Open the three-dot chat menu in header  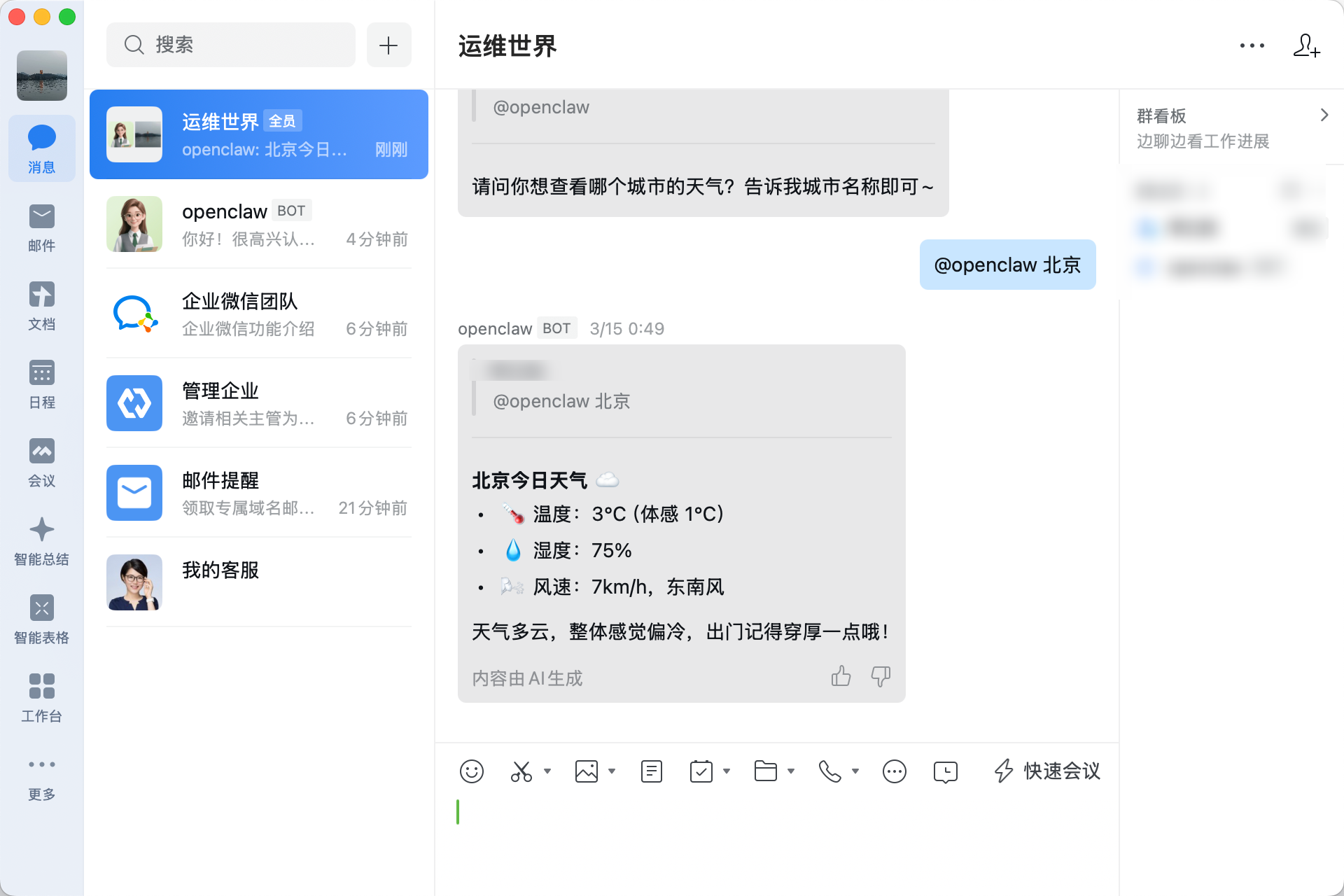tap(1252, 46)
